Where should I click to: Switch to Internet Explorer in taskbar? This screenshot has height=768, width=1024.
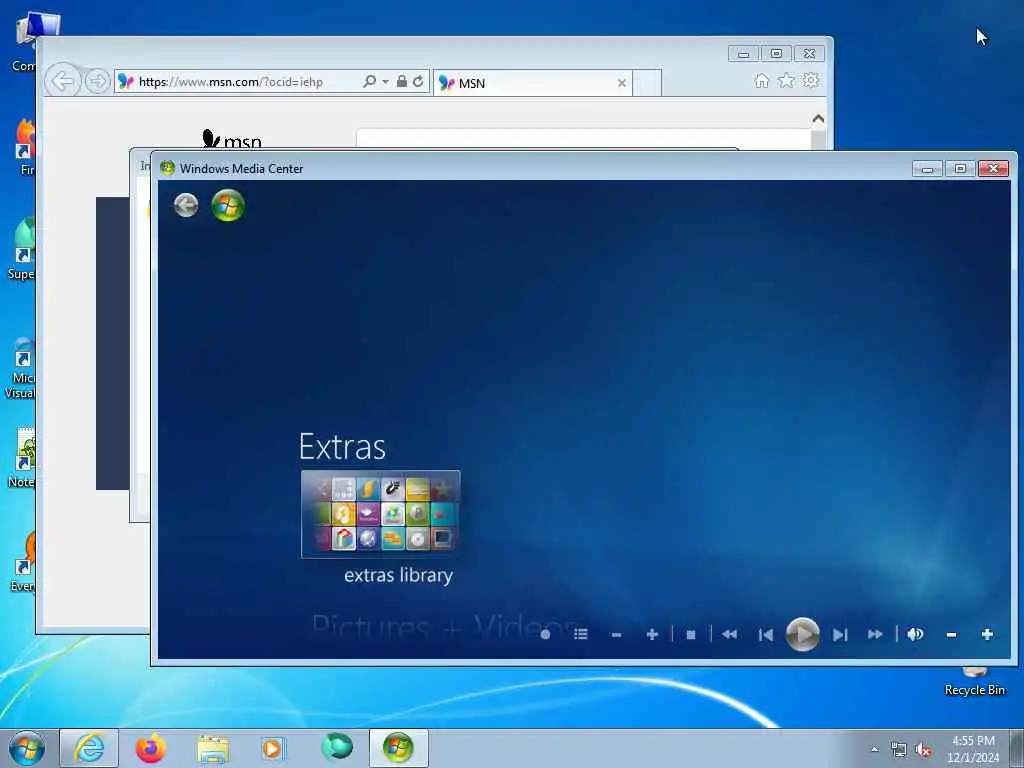coord(89,748)
